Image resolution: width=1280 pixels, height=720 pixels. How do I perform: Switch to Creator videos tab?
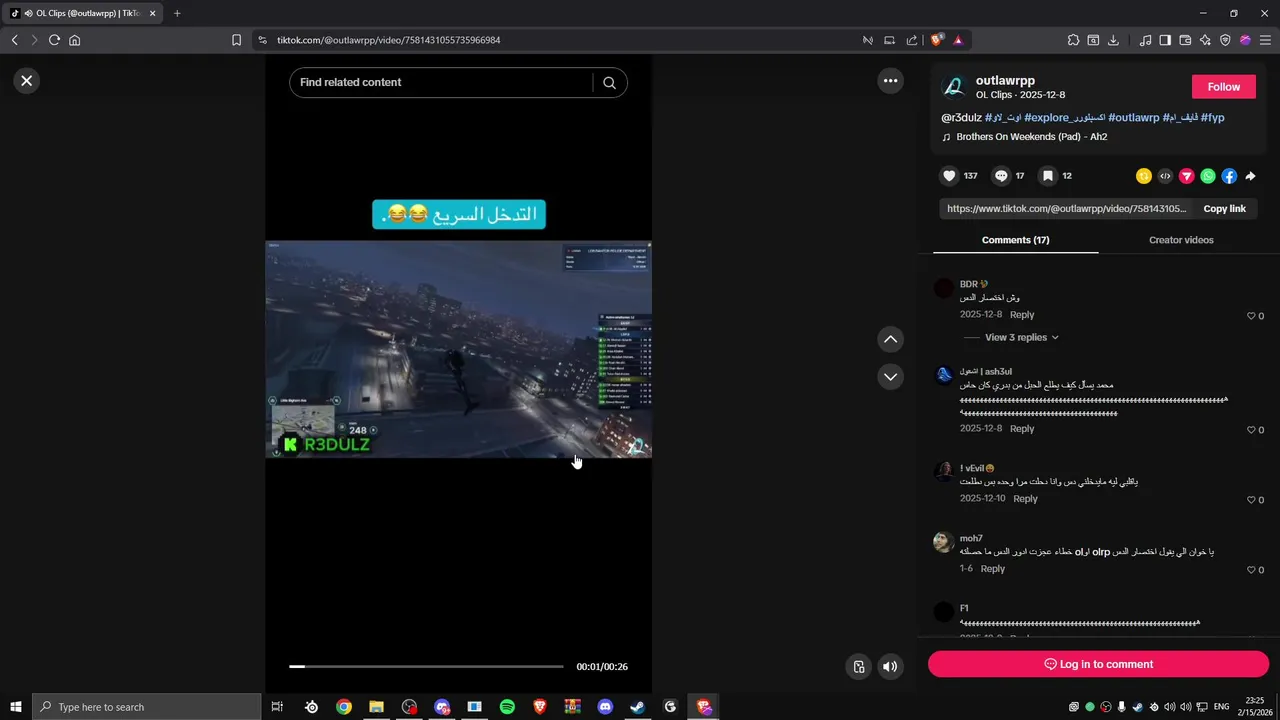click(x=1181, y=240)
